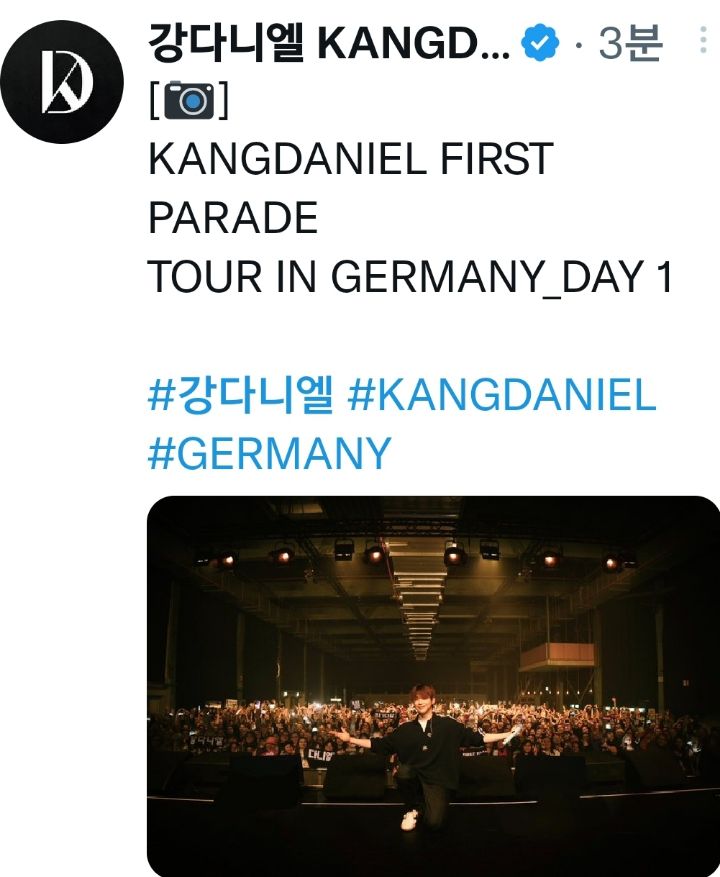
Task: Open the 강다니엘 KANGD... account name
Action: coord(330,45)
